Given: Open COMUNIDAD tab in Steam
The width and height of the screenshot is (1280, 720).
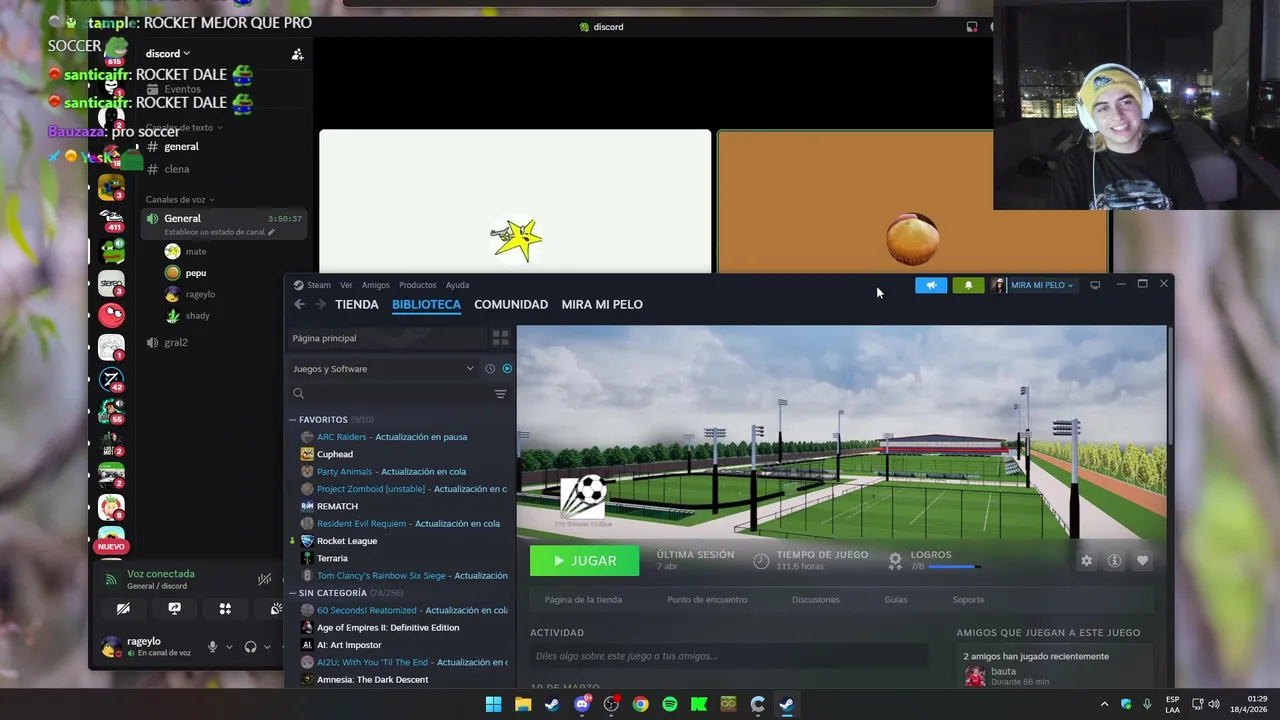Looking at the screenshot, I should [x=511, y=304].
